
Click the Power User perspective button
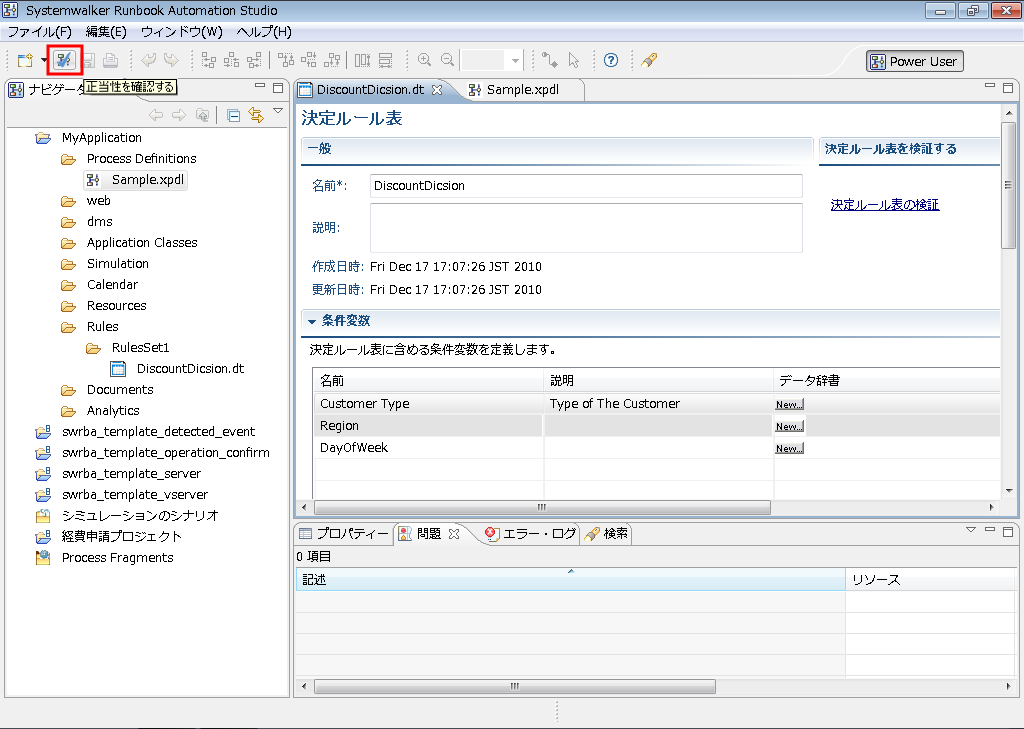(914, 61)
